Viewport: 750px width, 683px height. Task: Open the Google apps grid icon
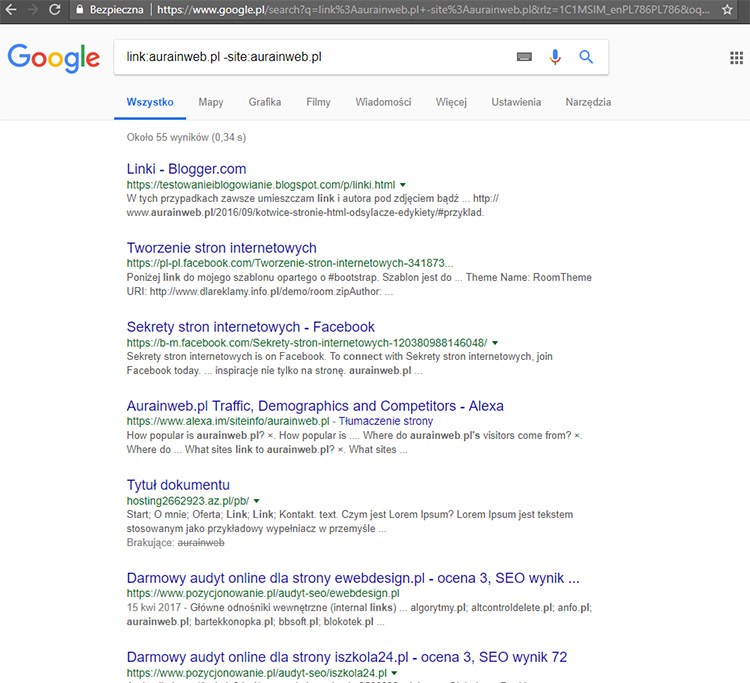coord(737,58)
